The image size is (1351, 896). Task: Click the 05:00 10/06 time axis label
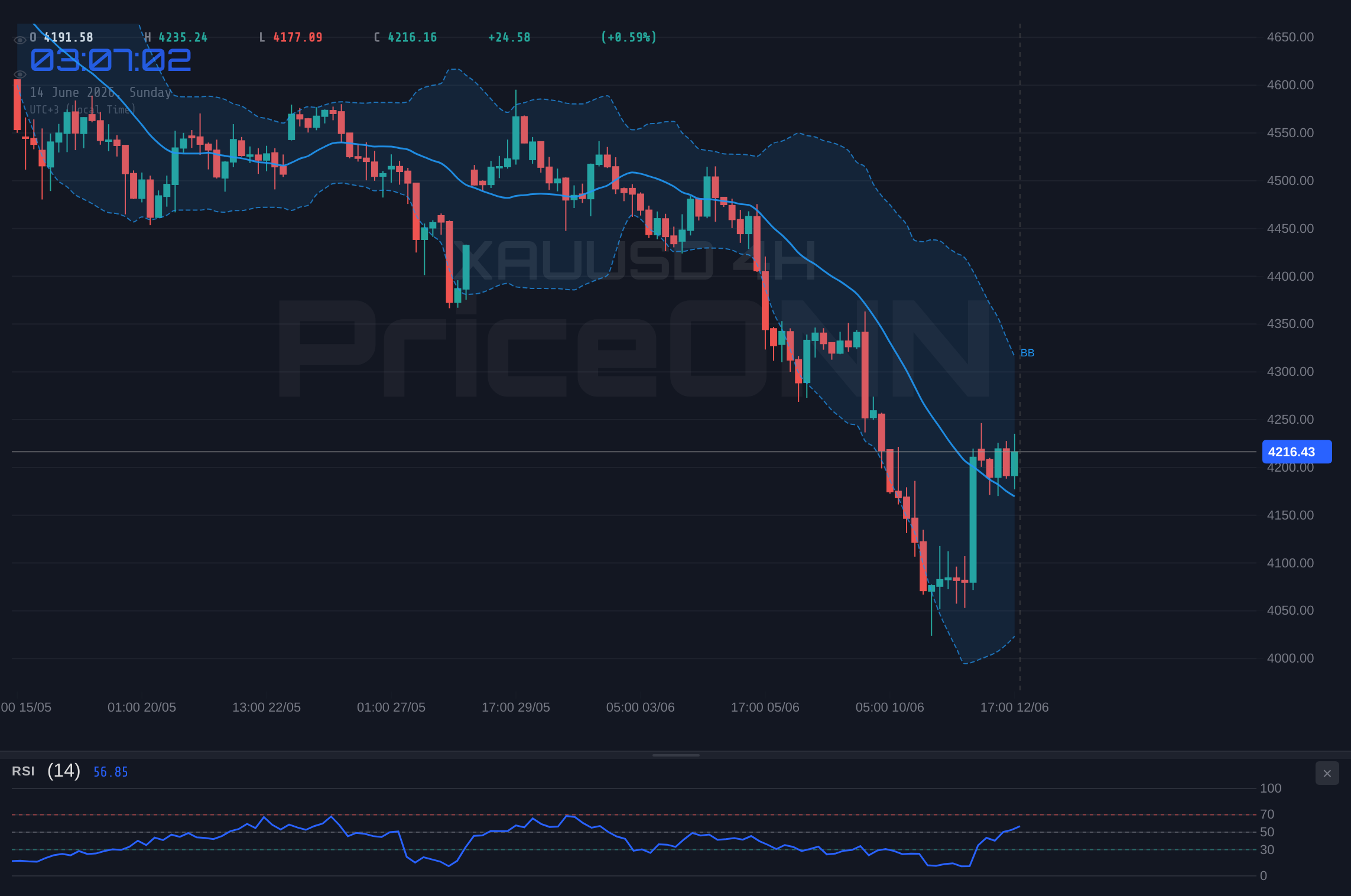[x=890, y=707]
